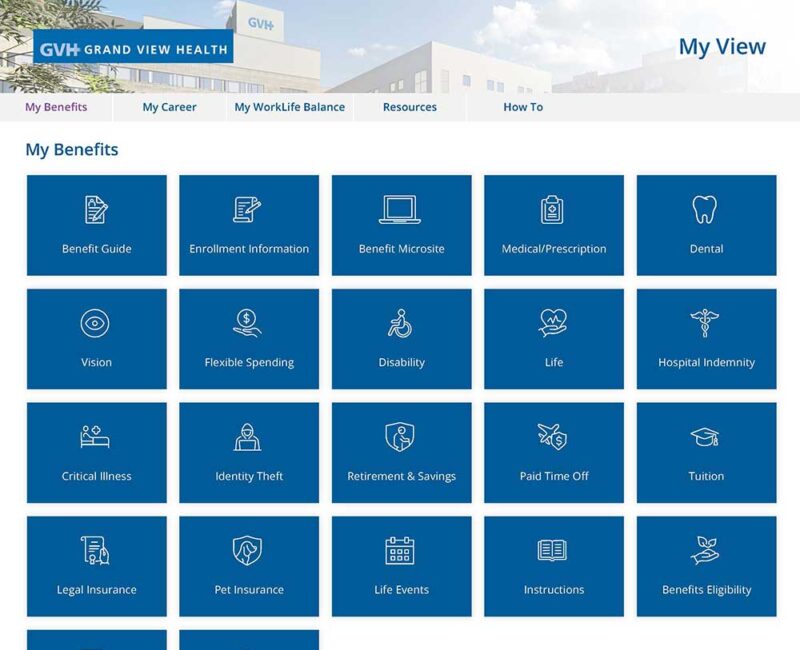Click the Life Events label
Viewport: 800px width, 650px height.
point(402,590)
